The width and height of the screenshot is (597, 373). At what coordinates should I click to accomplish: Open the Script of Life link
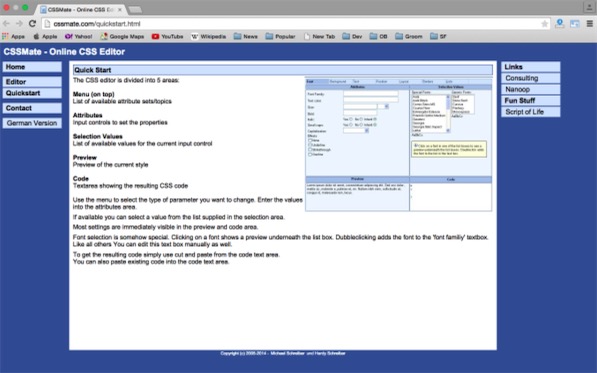[x=530, y=112]
